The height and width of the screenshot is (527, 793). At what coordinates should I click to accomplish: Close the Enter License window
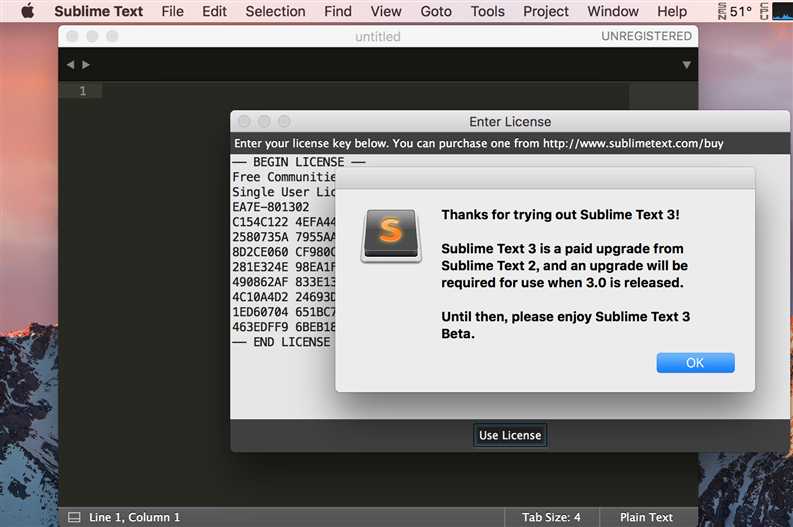pos(244,121)
